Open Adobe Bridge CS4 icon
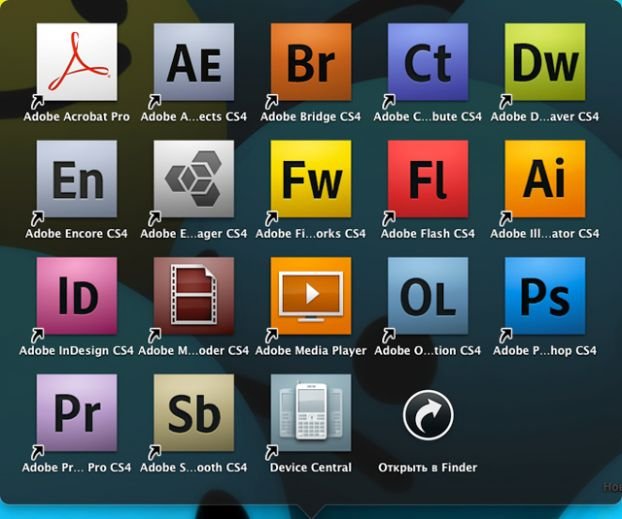 click(x=311, y=62)
